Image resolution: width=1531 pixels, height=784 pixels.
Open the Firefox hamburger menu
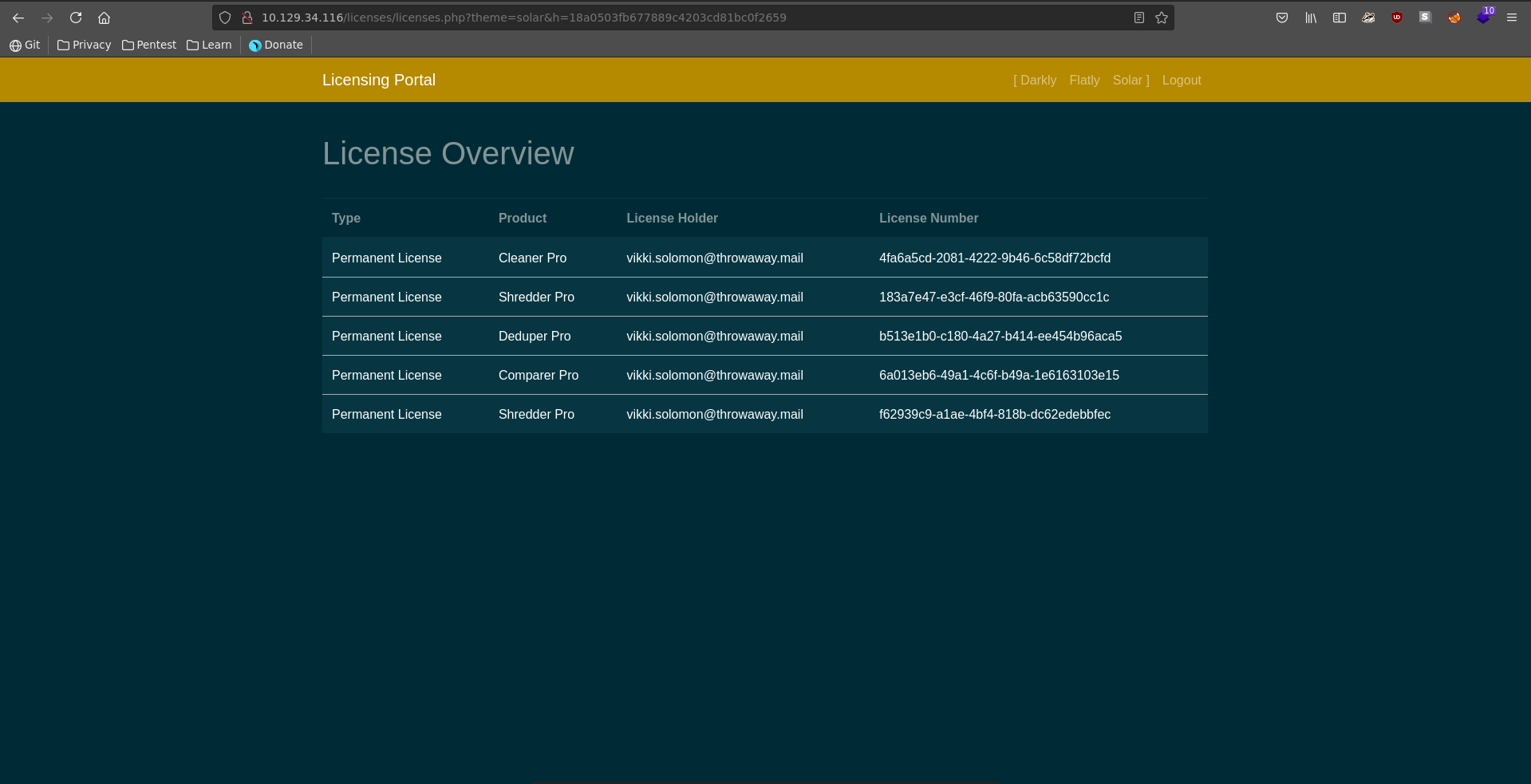pos(1512,18)
